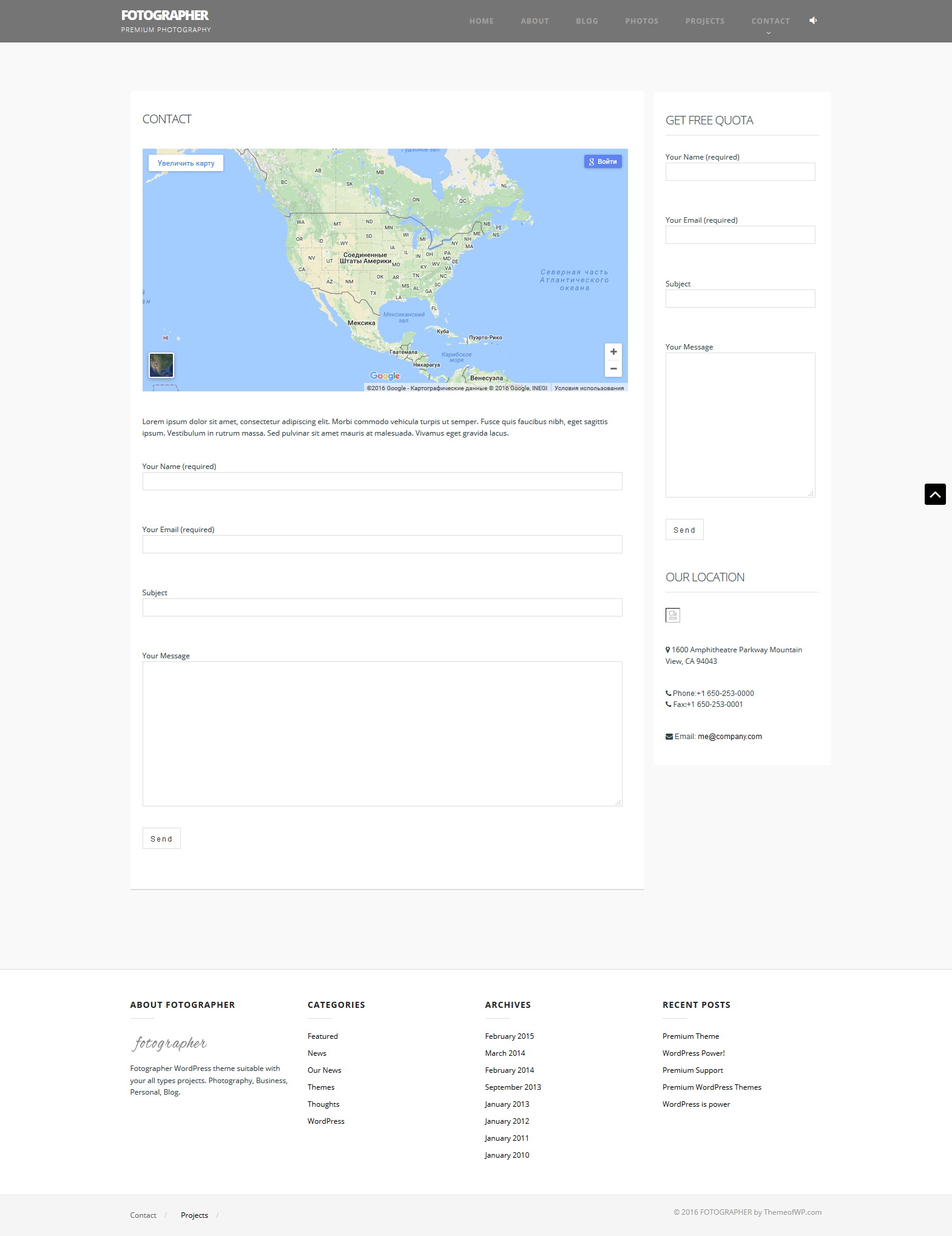Zoom out on the map
Image resolution: width=952 pixels, height=1236 pixels.
click(613, 369)
